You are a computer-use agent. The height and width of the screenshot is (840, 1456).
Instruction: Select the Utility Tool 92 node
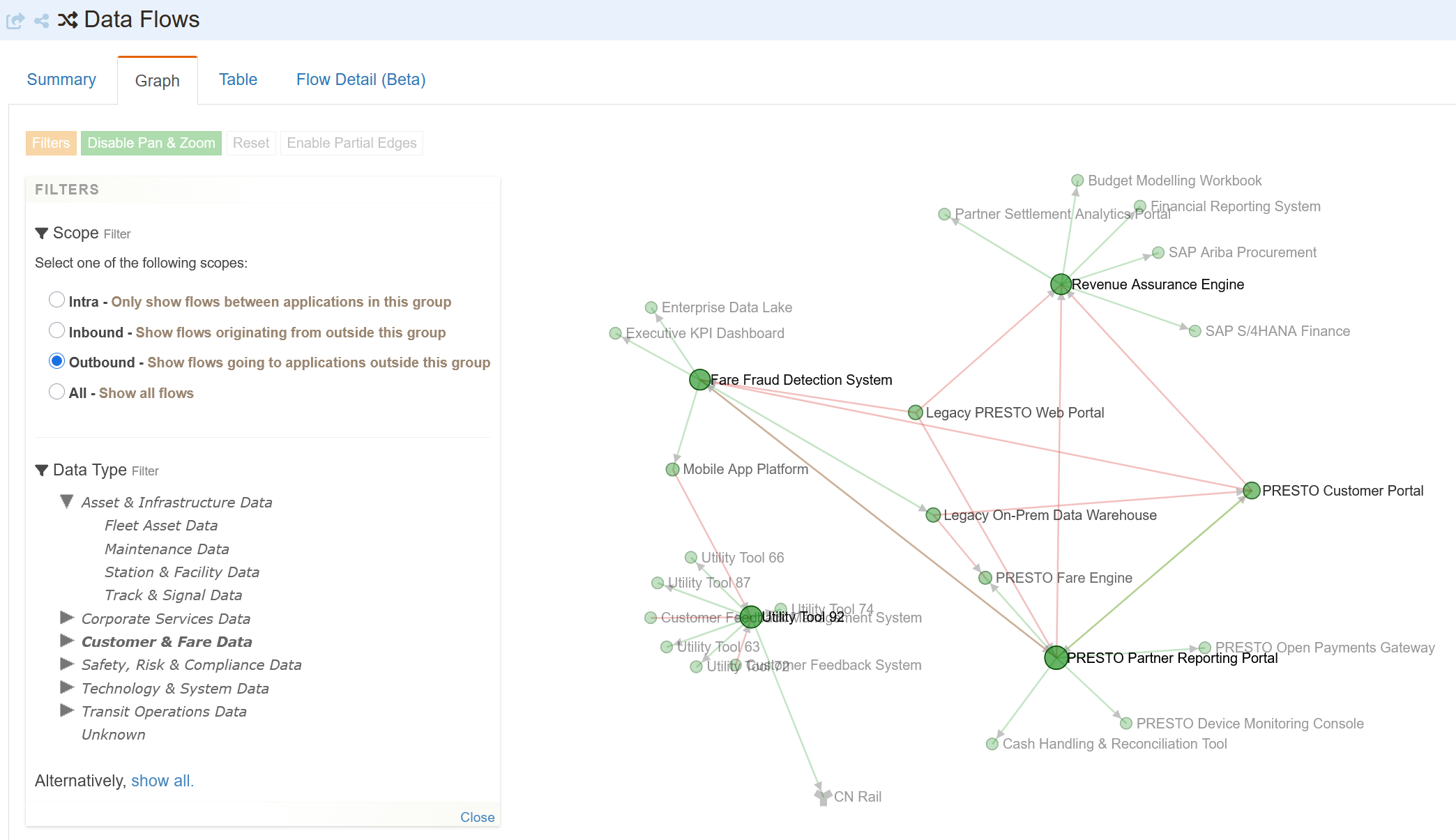pyautogui.click(x=750, y=617)
